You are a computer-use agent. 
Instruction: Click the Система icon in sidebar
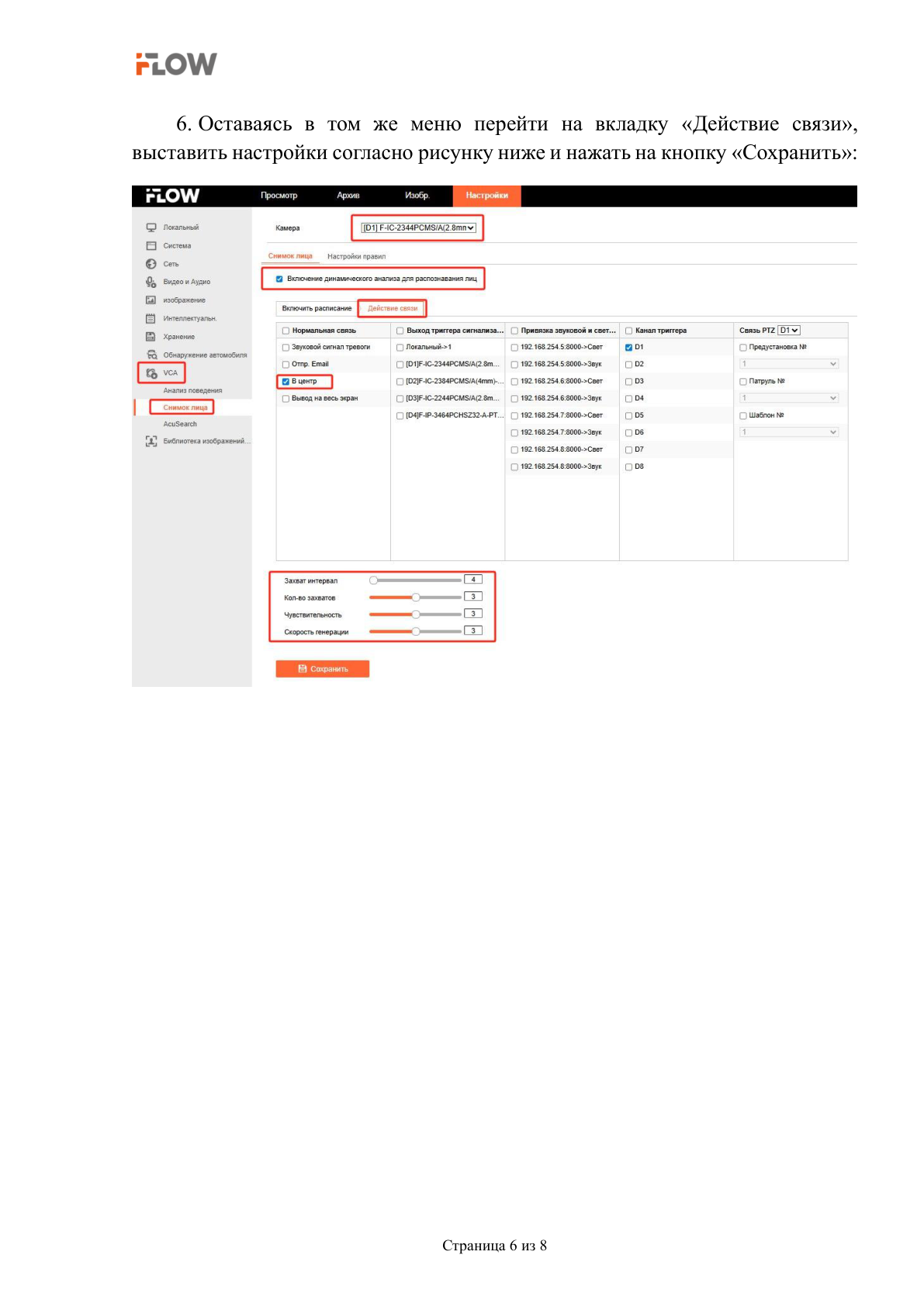point(151,245)
